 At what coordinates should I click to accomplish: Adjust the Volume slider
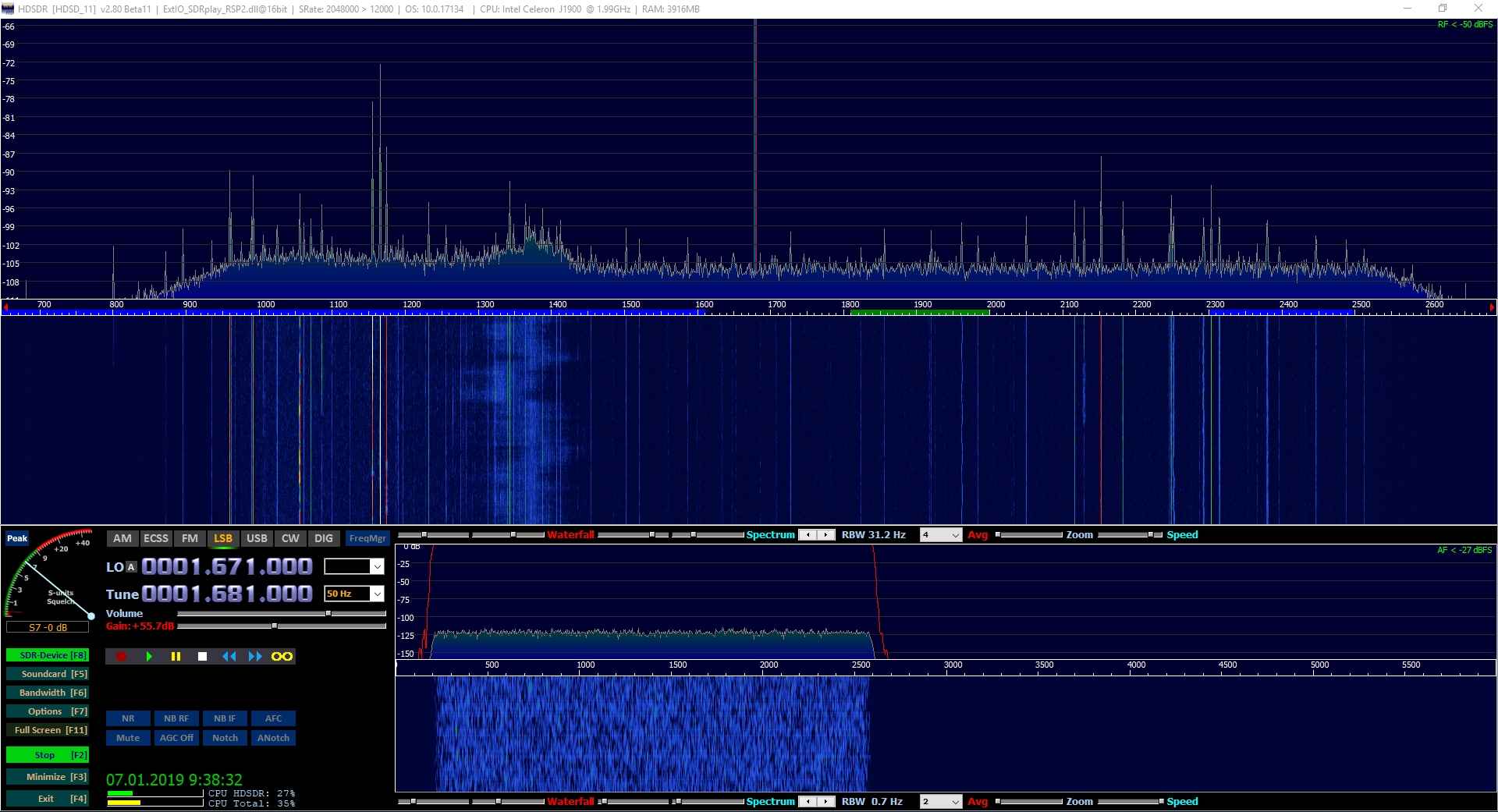point(282,614)
